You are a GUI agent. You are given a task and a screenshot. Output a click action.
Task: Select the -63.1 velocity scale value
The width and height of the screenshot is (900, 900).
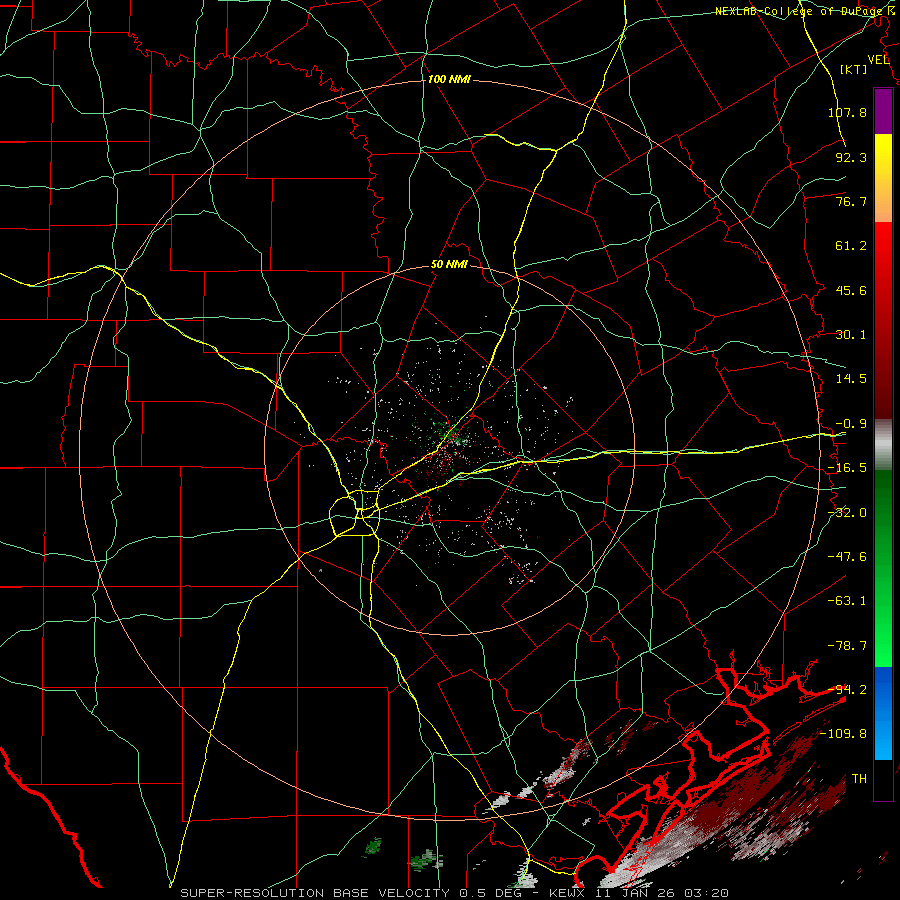[x=847, y=601]
